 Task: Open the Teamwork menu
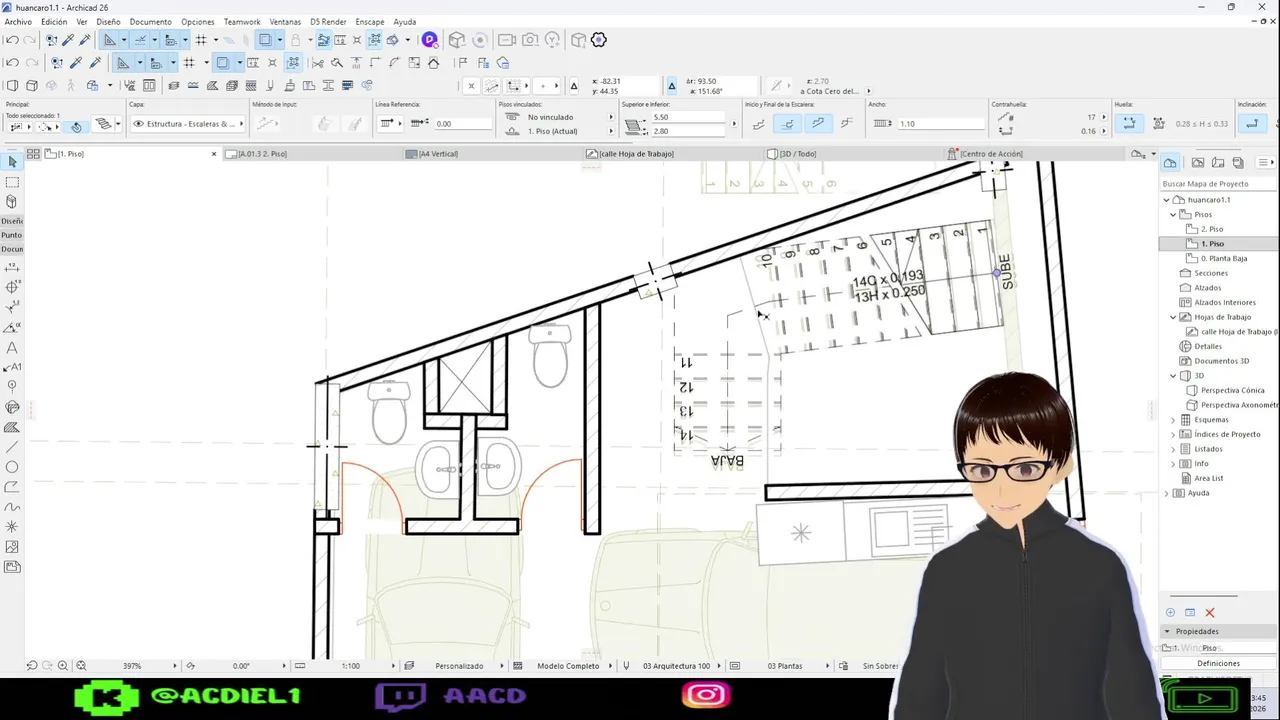click(x=242, y=22)
